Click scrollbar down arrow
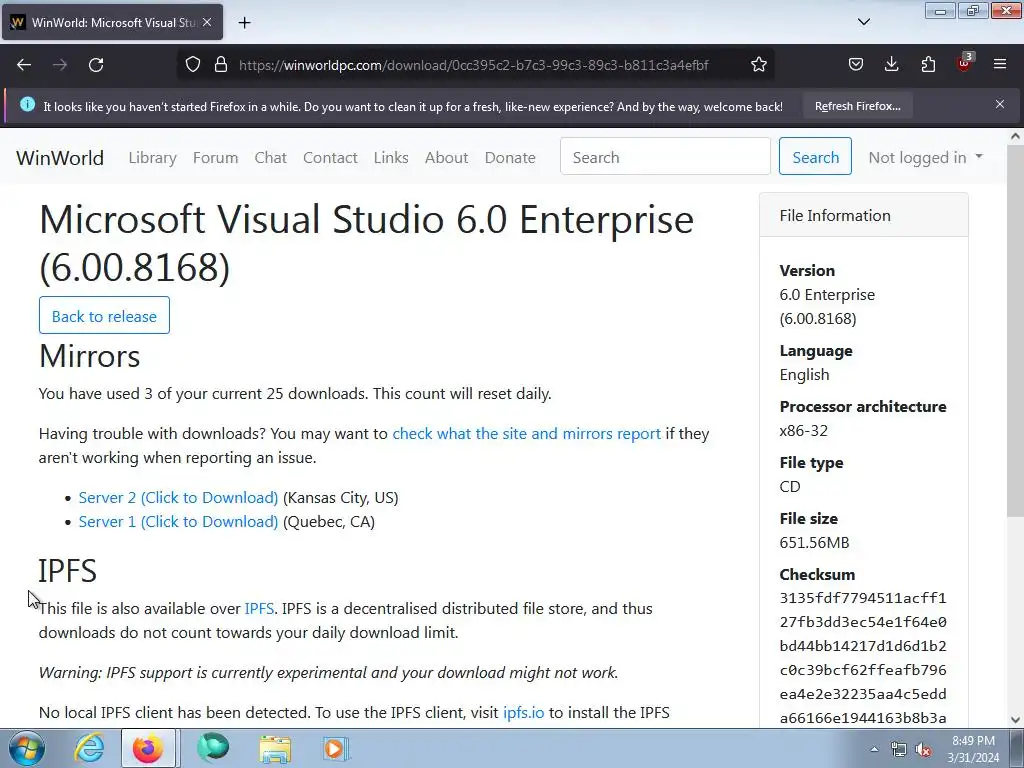The width and height of the screenshot is (1024, 768). click(1015, 719)
